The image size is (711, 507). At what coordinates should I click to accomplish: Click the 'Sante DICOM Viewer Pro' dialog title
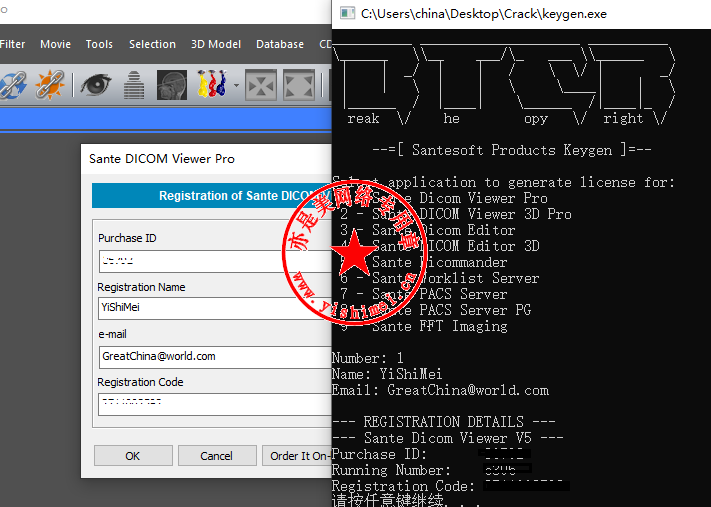point(162,159)
